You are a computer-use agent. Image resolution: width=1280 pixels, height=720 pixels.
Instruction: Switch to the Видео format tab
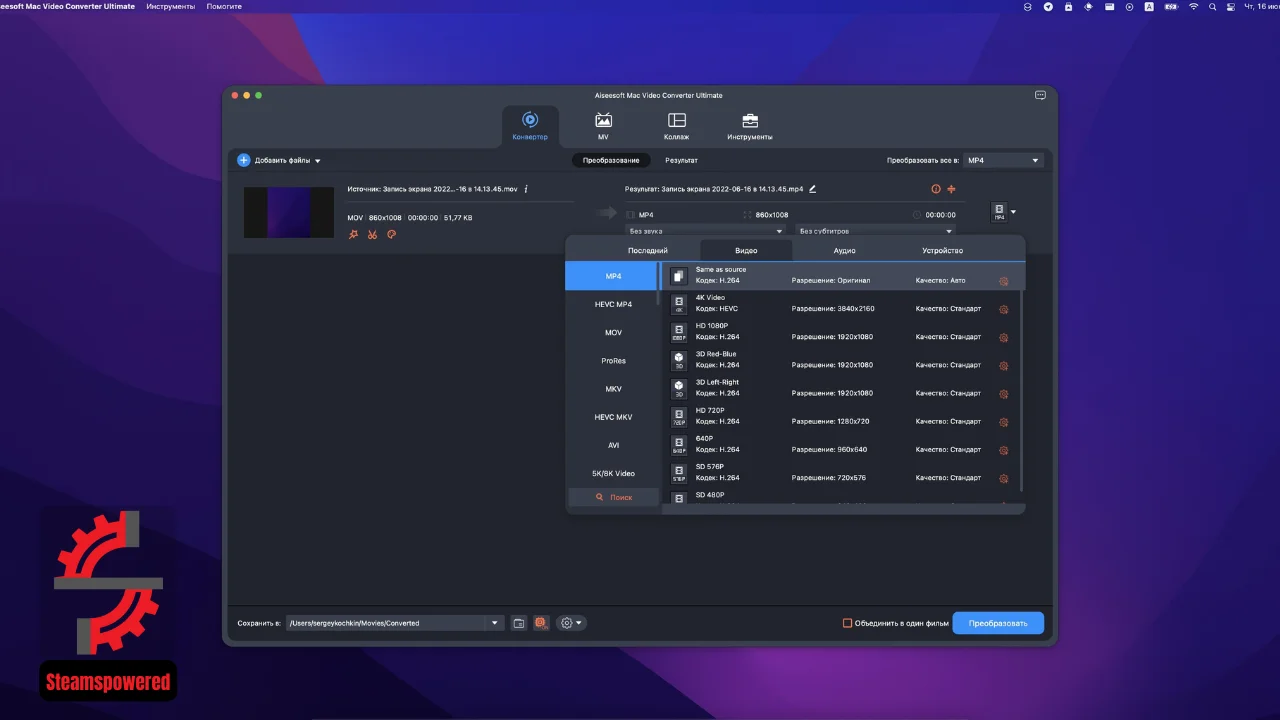click(x=746, y=251)
